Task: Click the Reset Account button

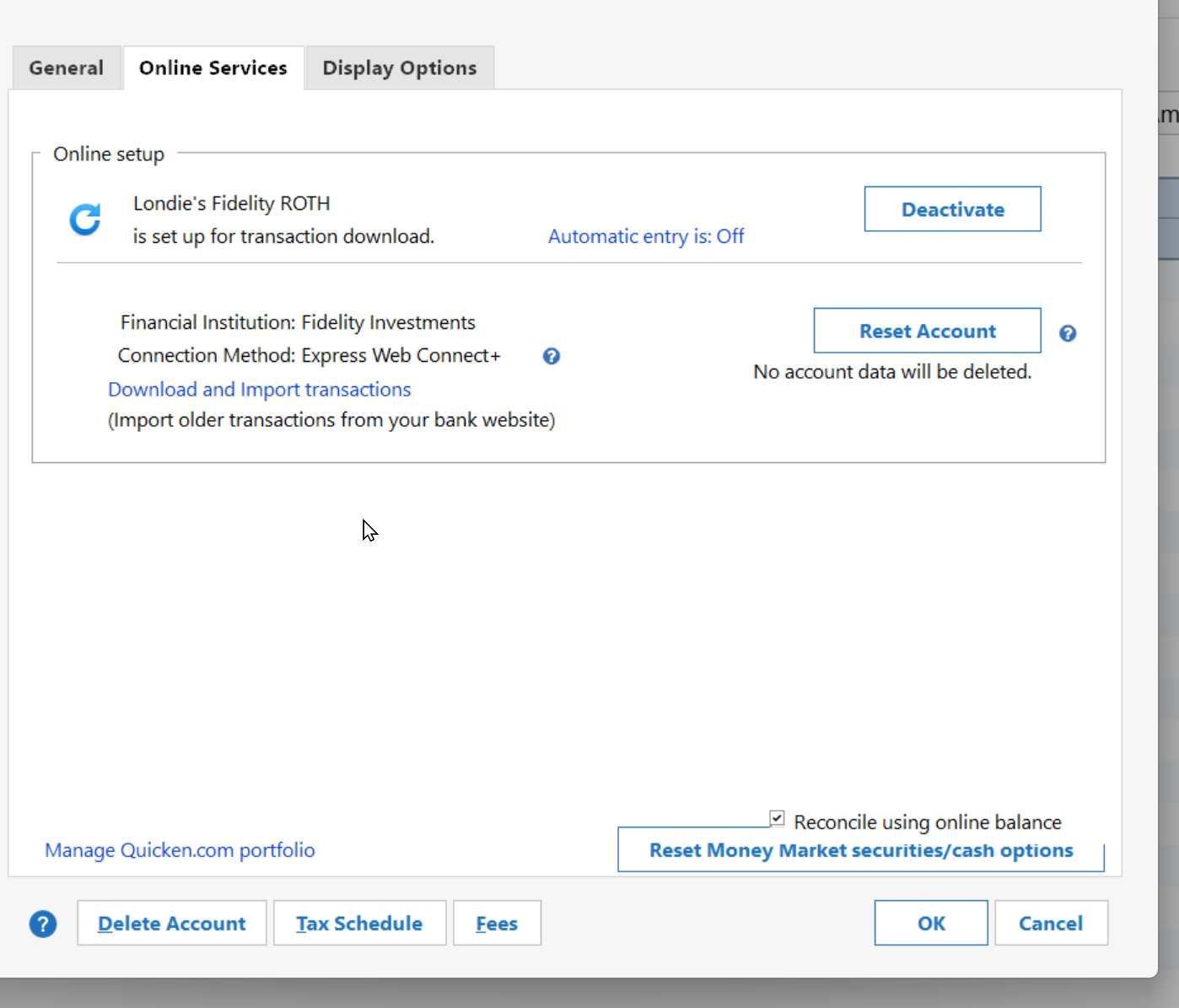Action: [x=928, y=331]
